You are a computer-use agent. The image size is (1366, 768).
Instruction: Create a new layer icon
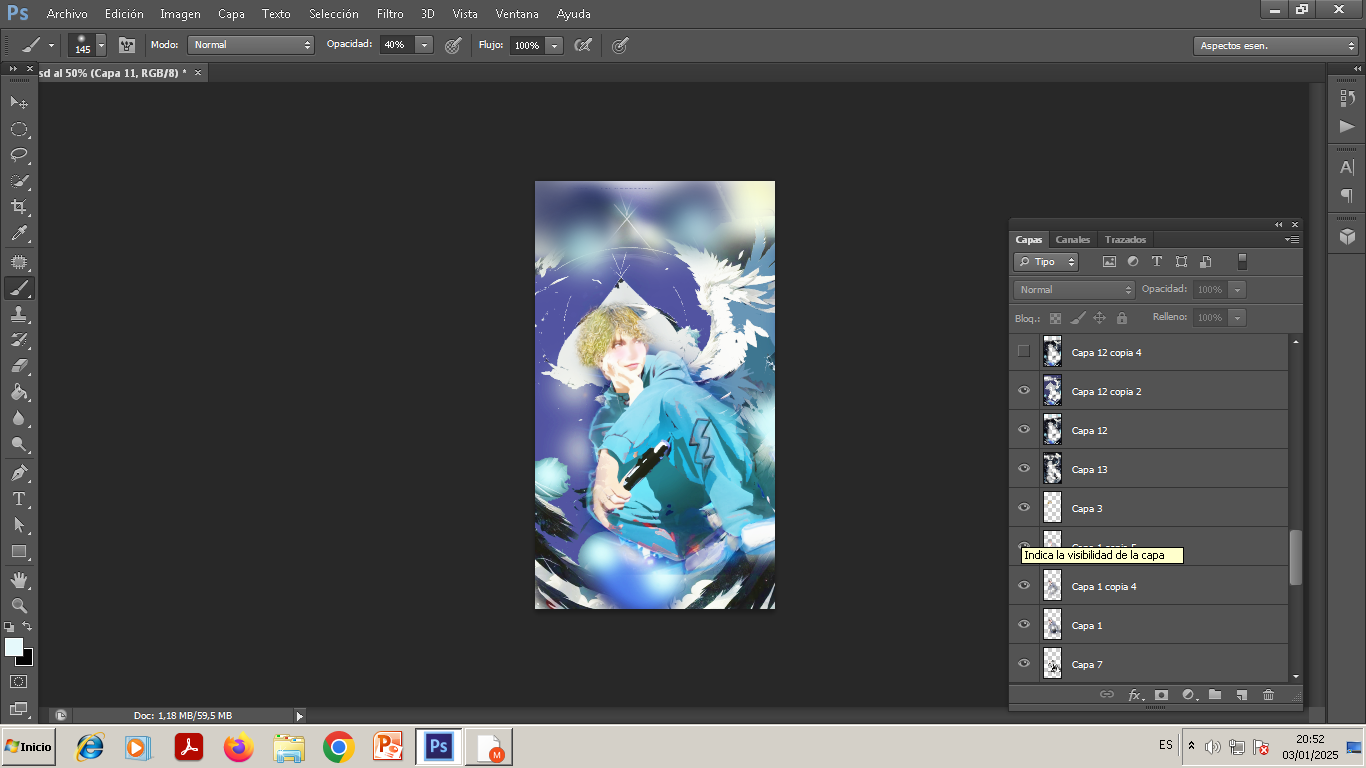point(1241,695)
